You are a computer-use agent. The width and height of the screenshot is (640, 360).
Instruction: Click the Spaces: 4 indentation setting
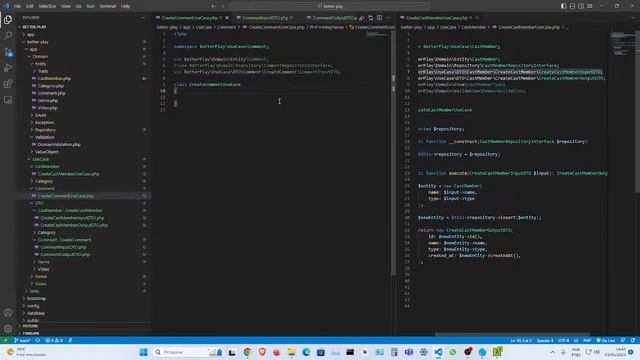544,340
